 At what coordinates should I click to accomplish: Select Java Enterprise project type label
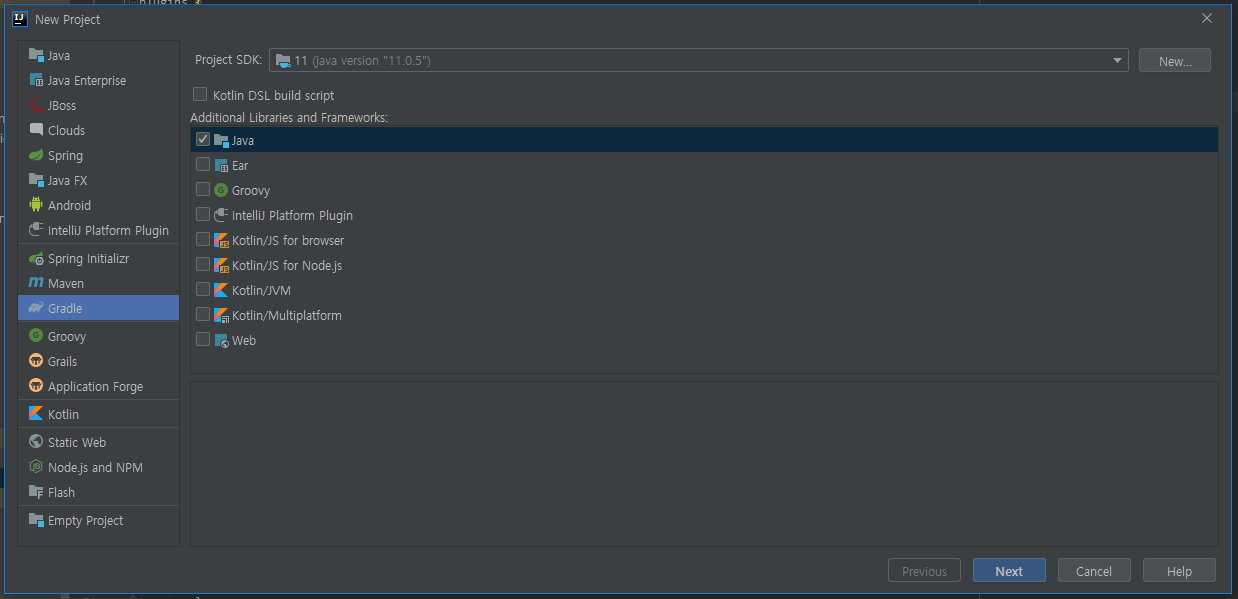[87, 80]
